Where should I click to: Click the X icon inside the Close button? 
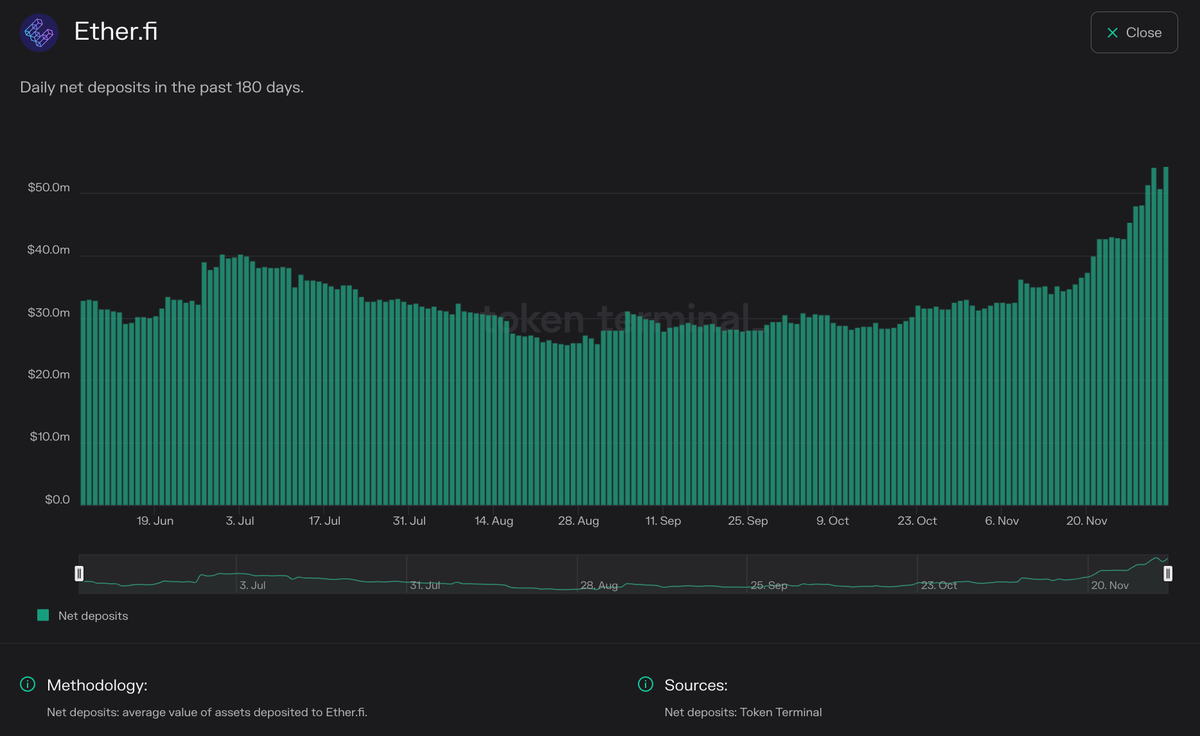point(1112,32)
